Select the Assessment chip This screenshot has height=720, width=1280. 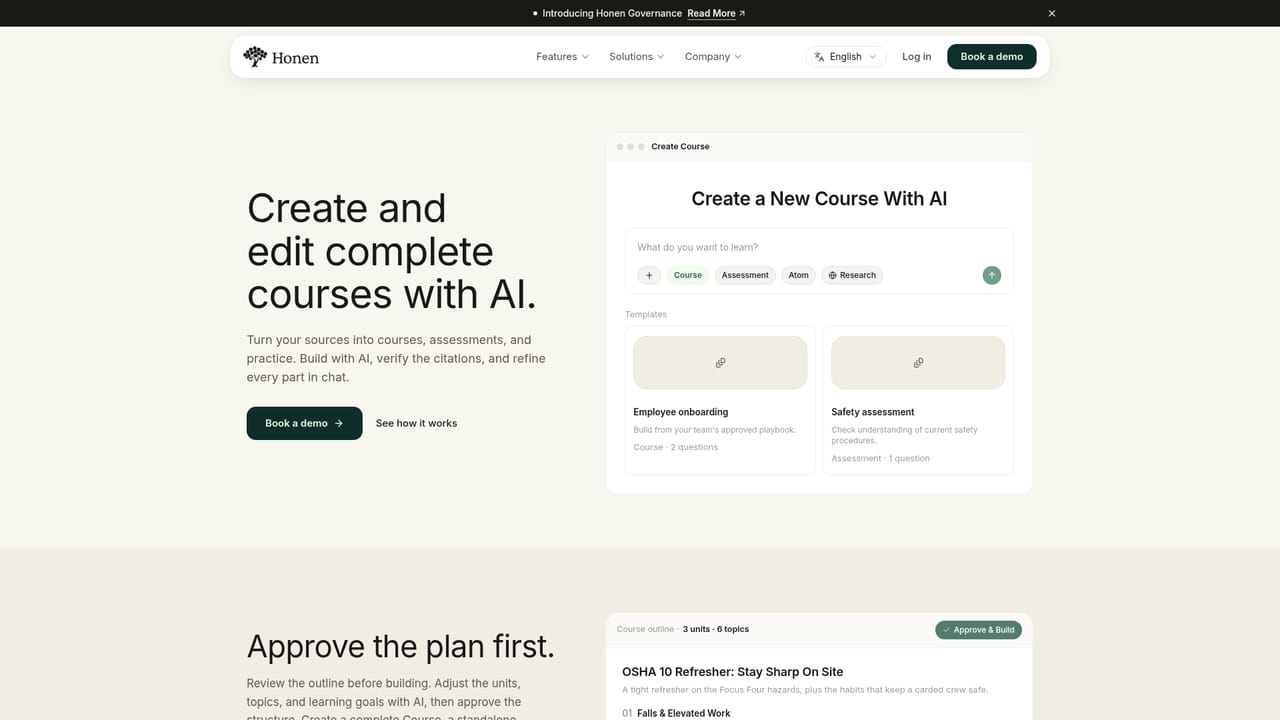coord(745,275)
